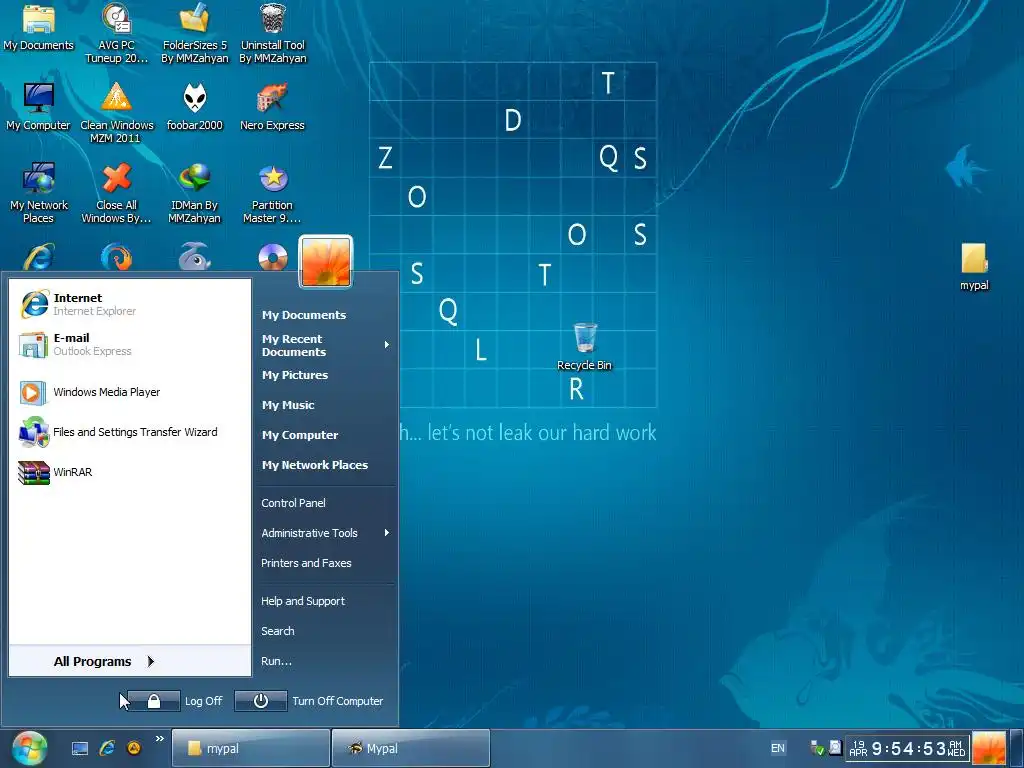This screenshot has width=1024, height=768.
Task: Launch WinRAR from Start menu
Action: pos(130,472)
